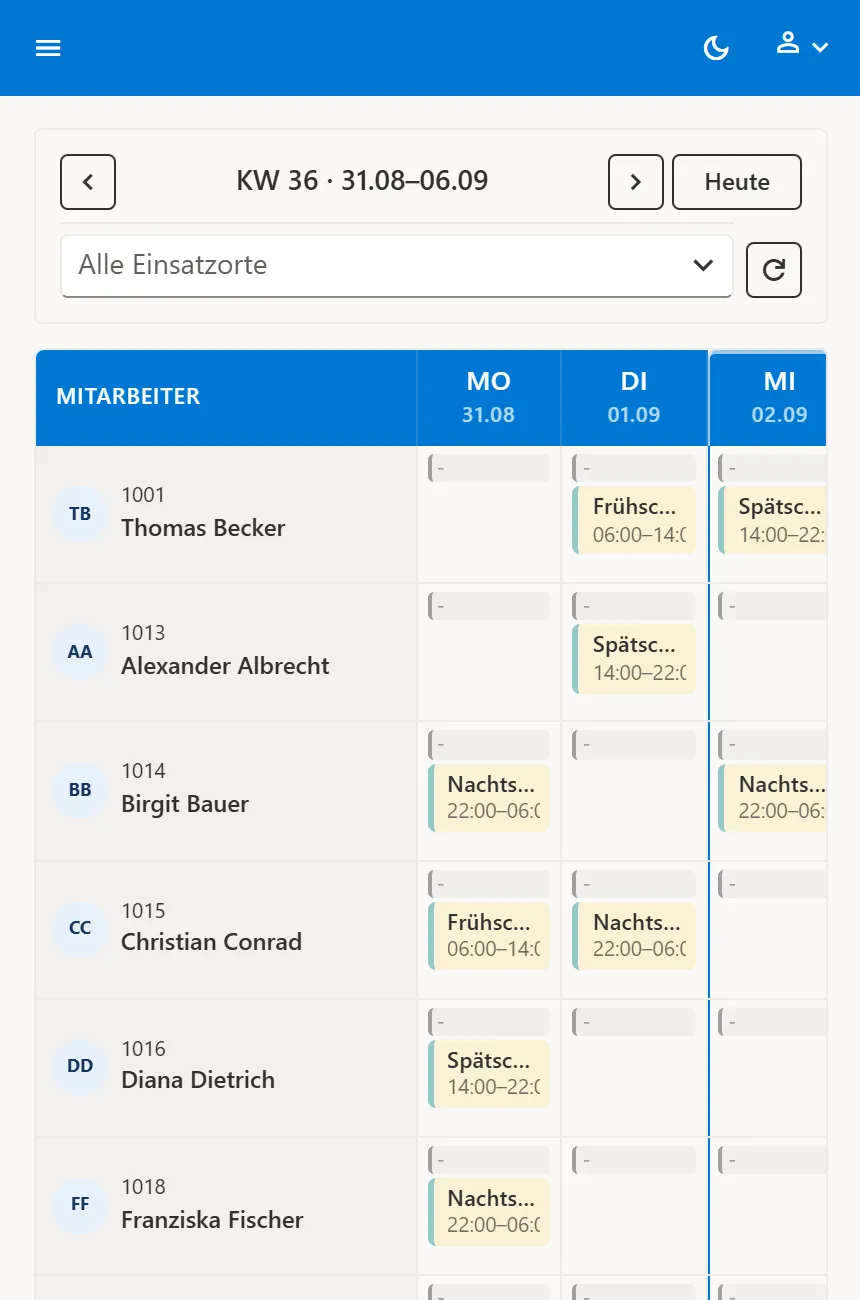Viewport: 860px width, 1300px height.
Task: Go to previous calendar week
Action: (88, 182)
